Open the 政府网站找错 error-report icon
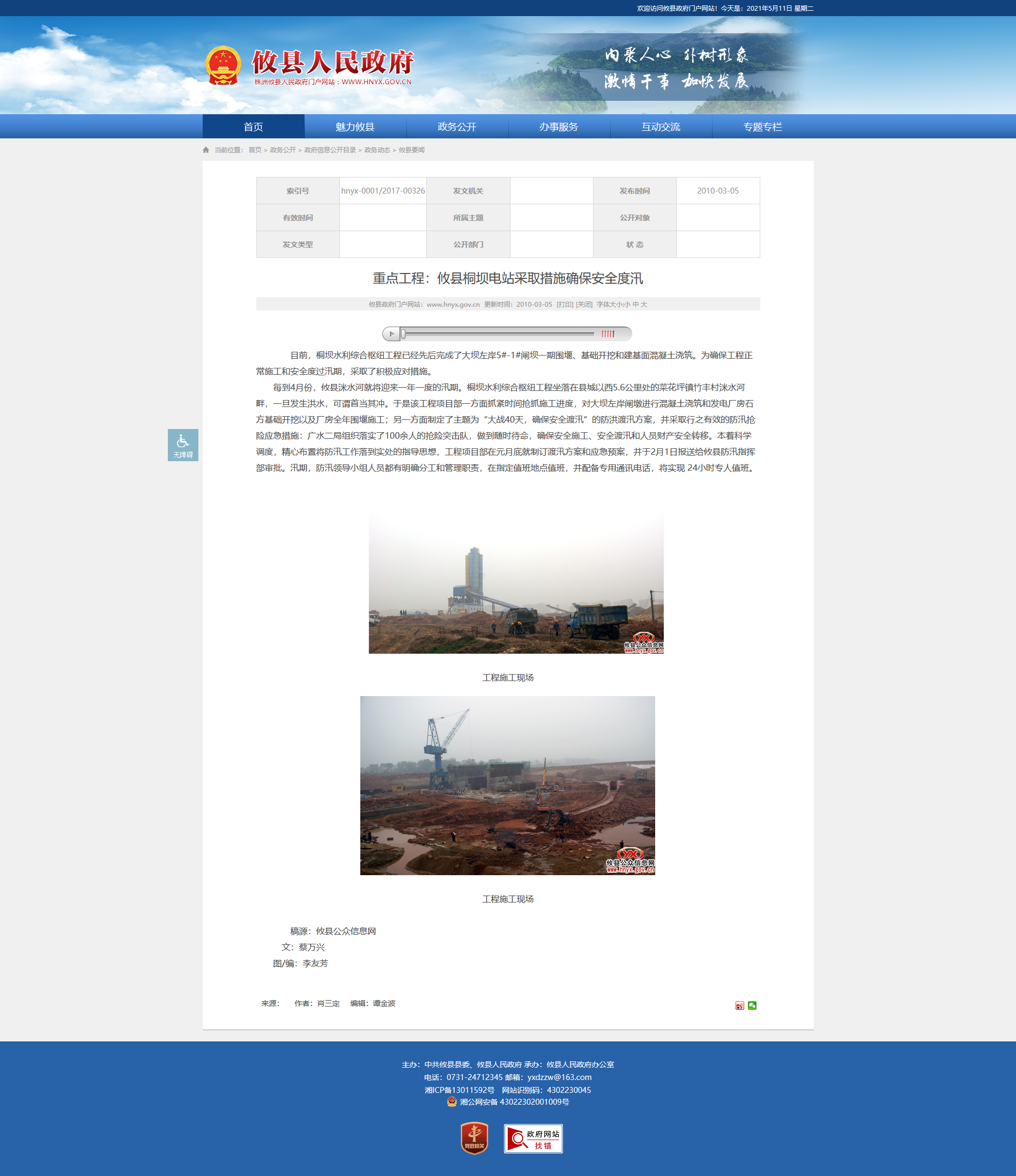 coord(533,1138)
